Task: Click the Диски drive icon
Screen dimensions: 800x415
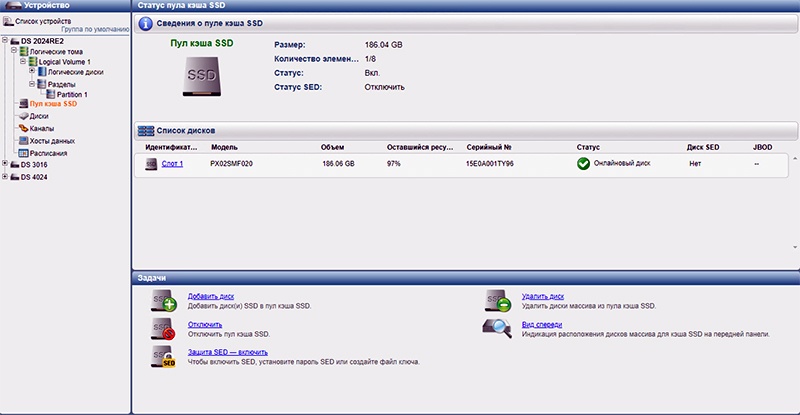Action: (23, 116)
